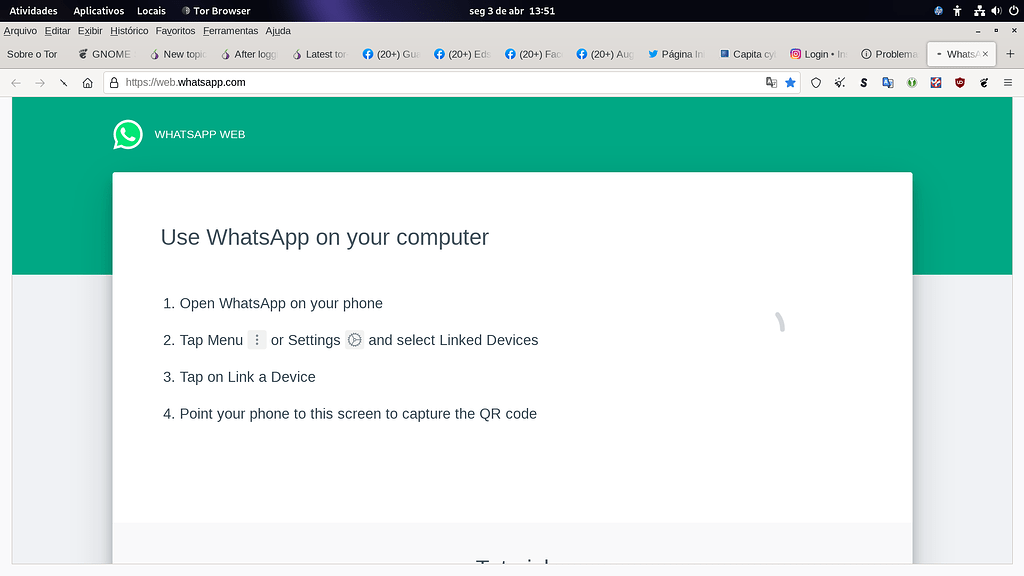
Task: Open the NoScript S extension icon
Action: click(x=864, y=83)
